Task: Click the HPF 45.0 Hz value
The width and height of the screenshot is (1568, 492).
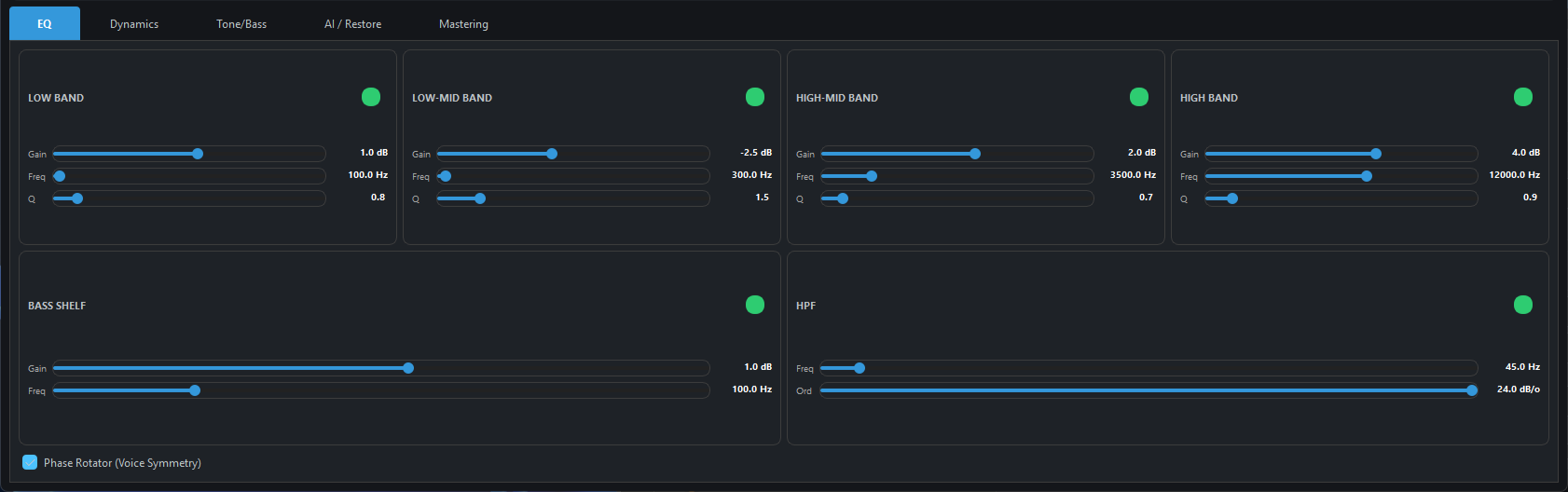Action: point(1522,367)
